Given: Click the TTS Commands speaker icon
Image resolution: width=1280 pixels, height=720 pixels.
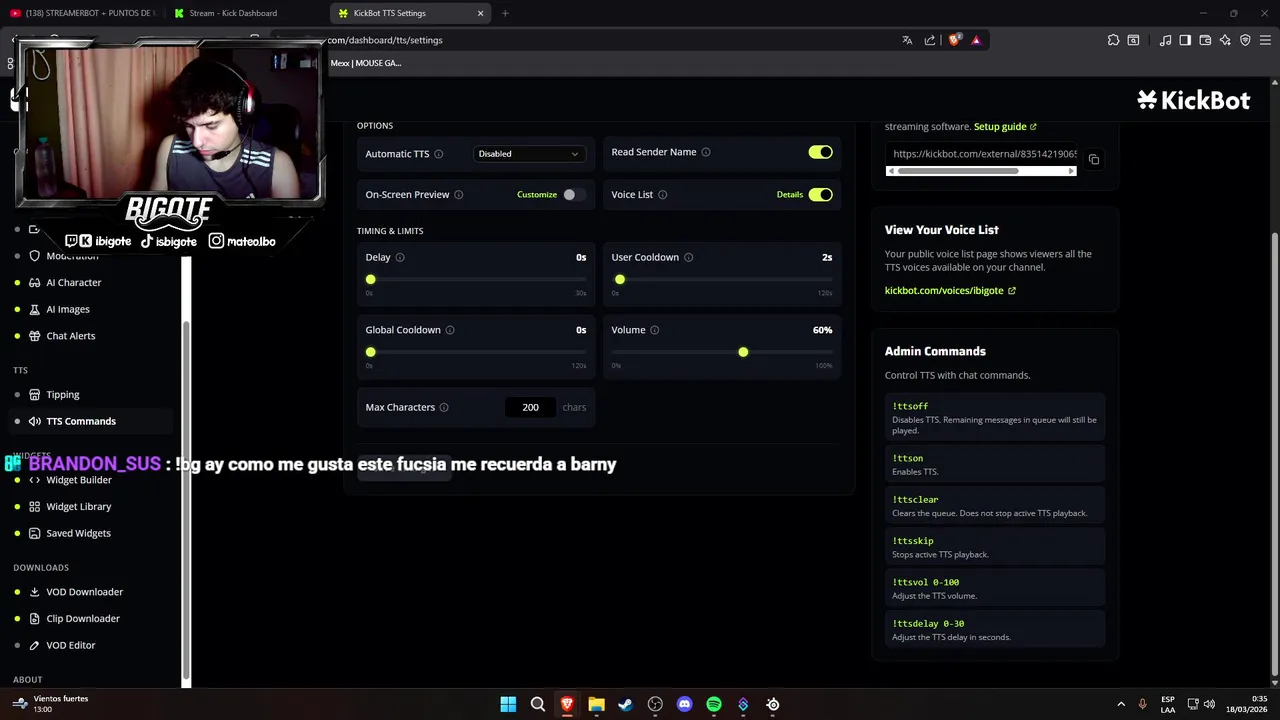Looking at the screenshot, I should [34, 421].
